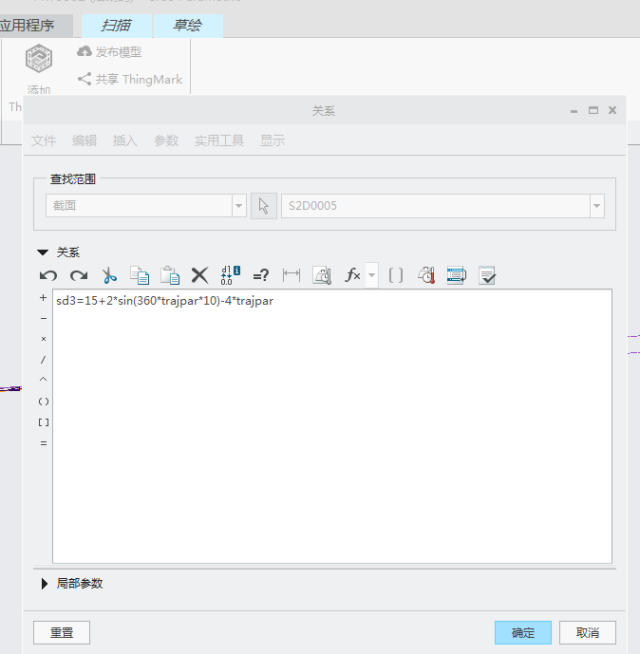Sort relations with the list icon
Screen dimensions: 640x654
(x=456, y=276)
